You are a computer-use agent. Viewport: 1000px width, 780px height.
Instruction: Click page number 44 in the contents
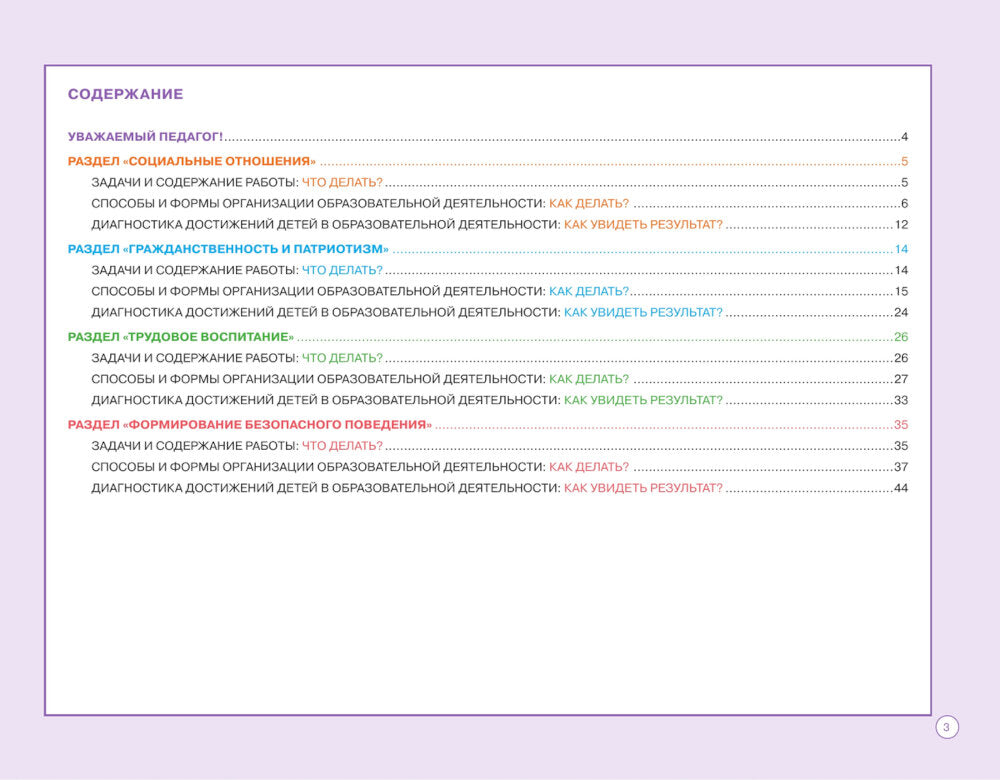pyautogui.click(x=900, y=488)
